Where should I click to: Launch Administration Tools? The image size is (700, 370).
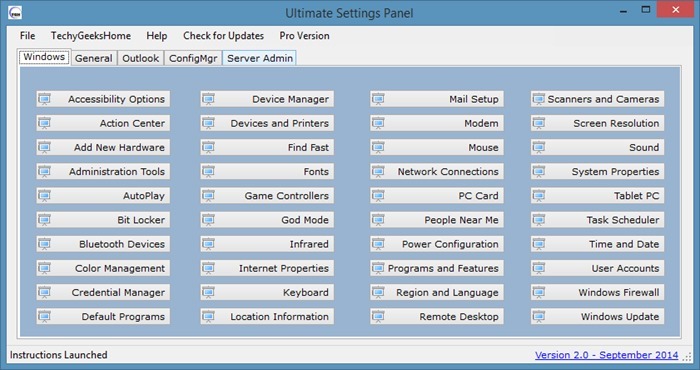click(x=103, y=171)
